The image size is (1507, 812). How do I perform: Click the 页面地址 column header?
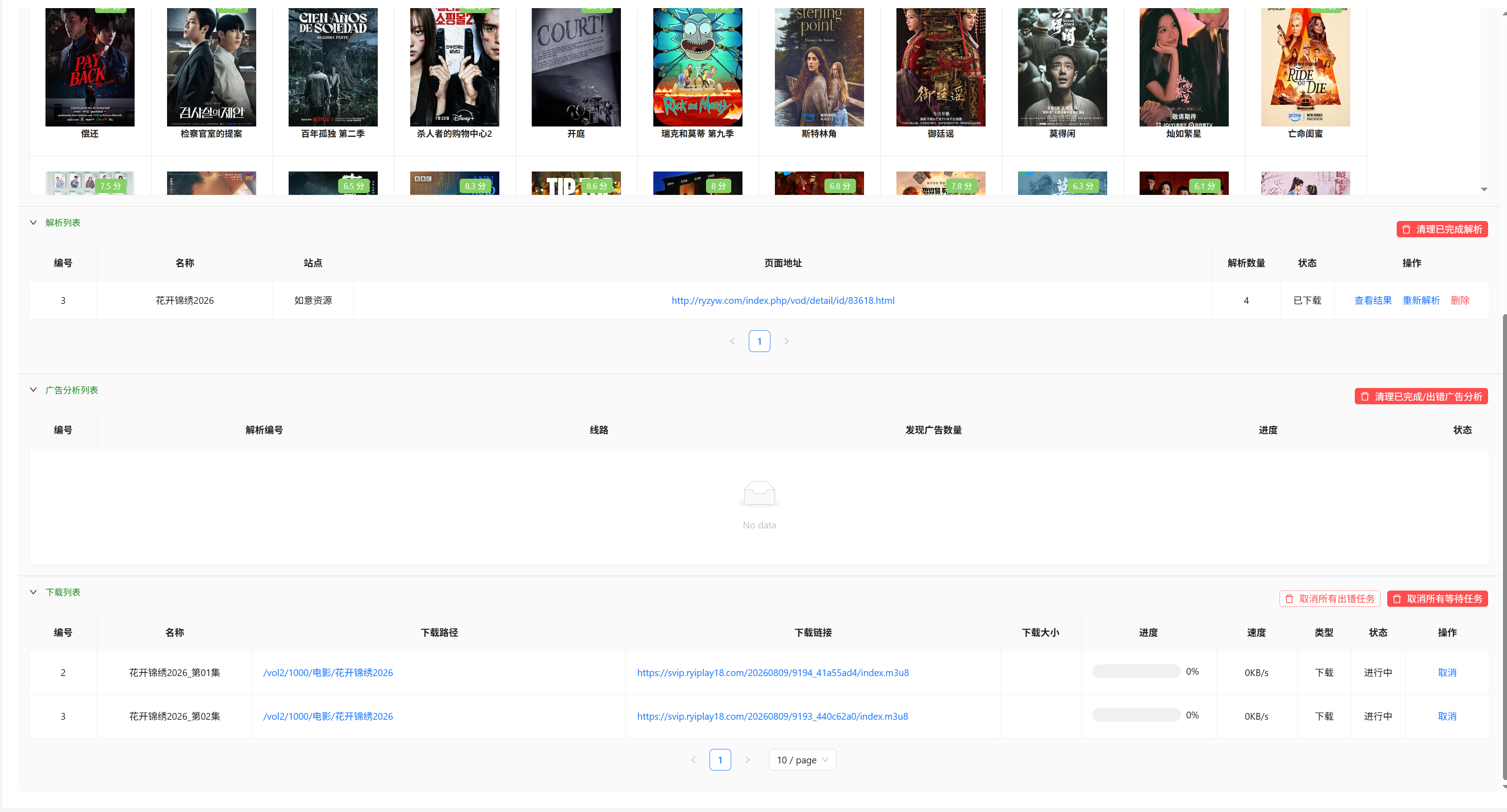click(x=783, y=263)
